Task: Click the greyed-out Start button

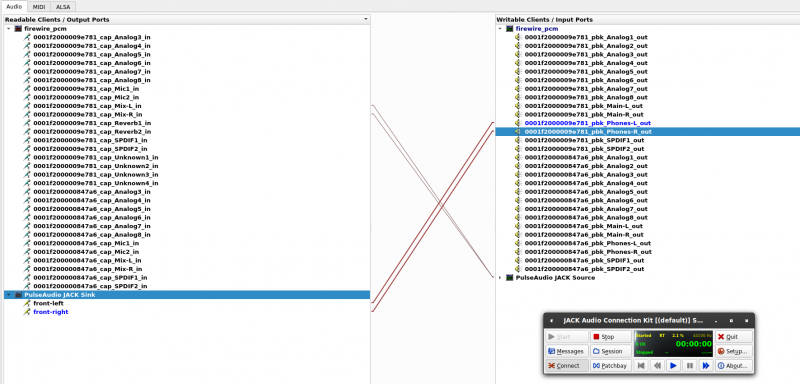Action: [567, 337]
